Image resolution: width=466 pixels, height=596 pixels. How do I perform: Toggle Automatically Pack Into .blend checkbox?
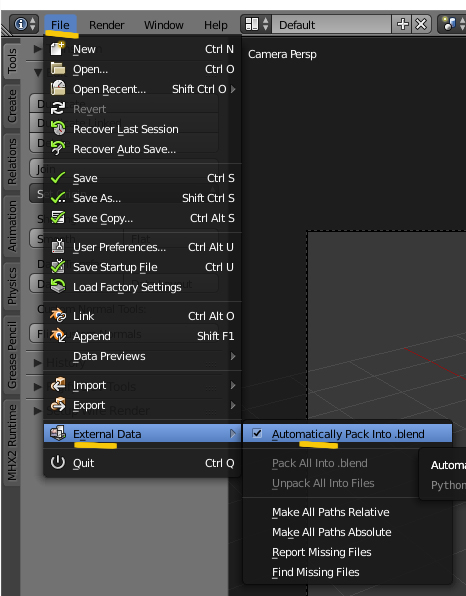pos(257,433)
